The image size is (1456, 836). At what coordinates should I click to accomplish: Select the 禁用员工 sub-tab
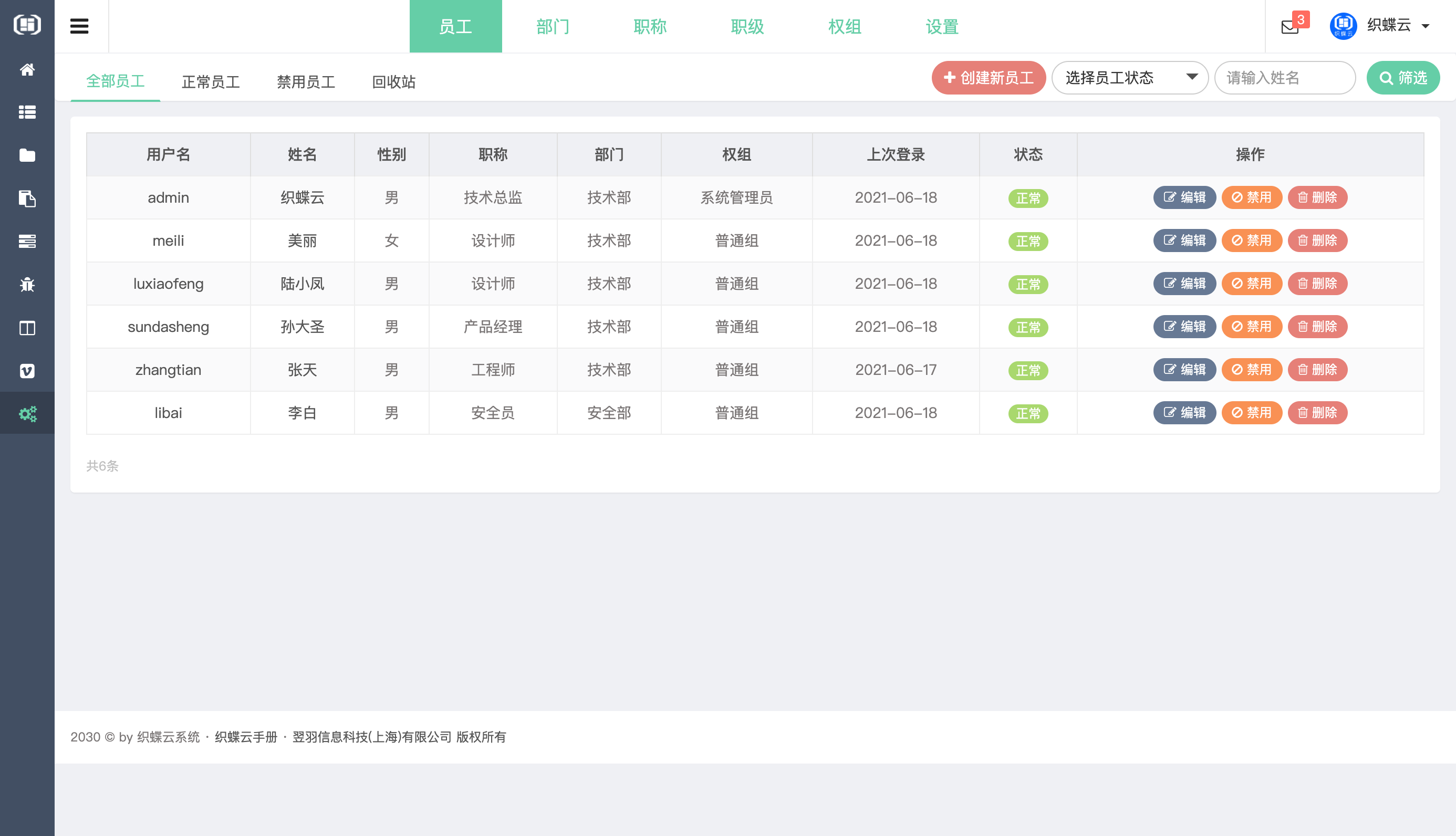[x=306, y=81]
